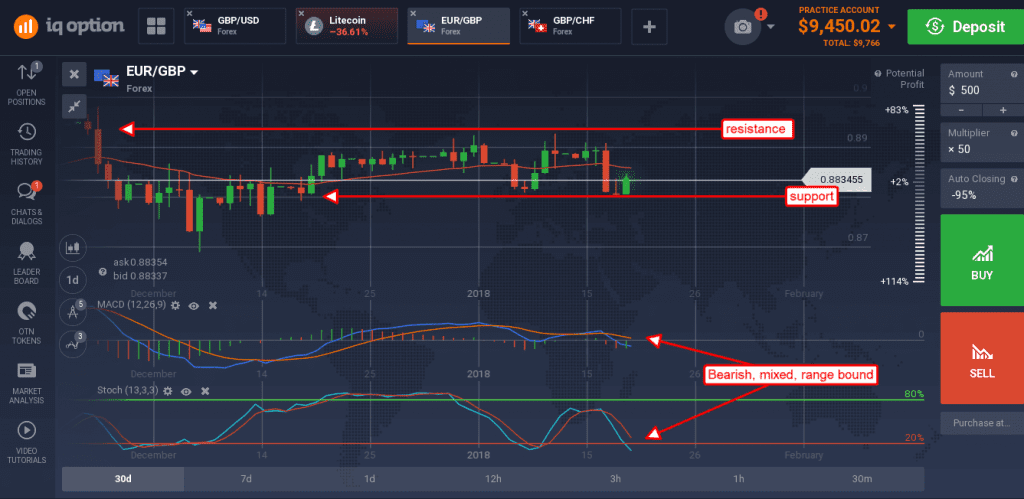Click the Amount help icon
The height and width of the screenshot is (499, 1024).
(x=1014, y=74)
